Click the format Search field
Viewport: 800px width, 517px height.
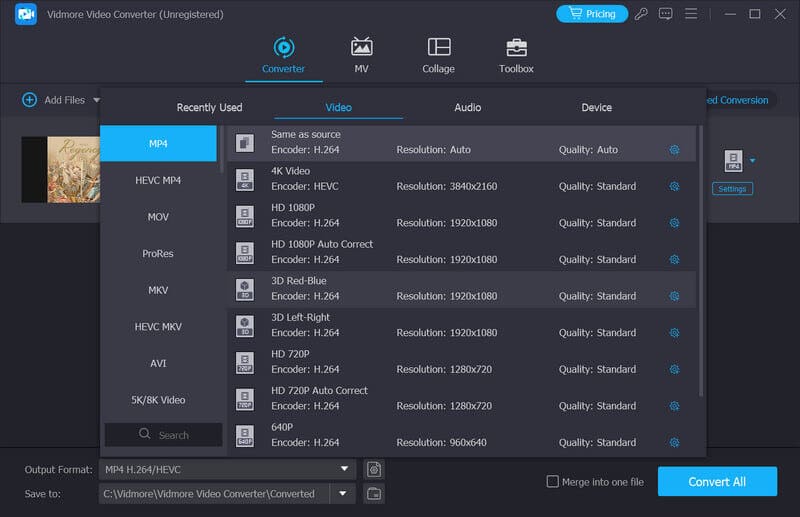click(164, 435)
